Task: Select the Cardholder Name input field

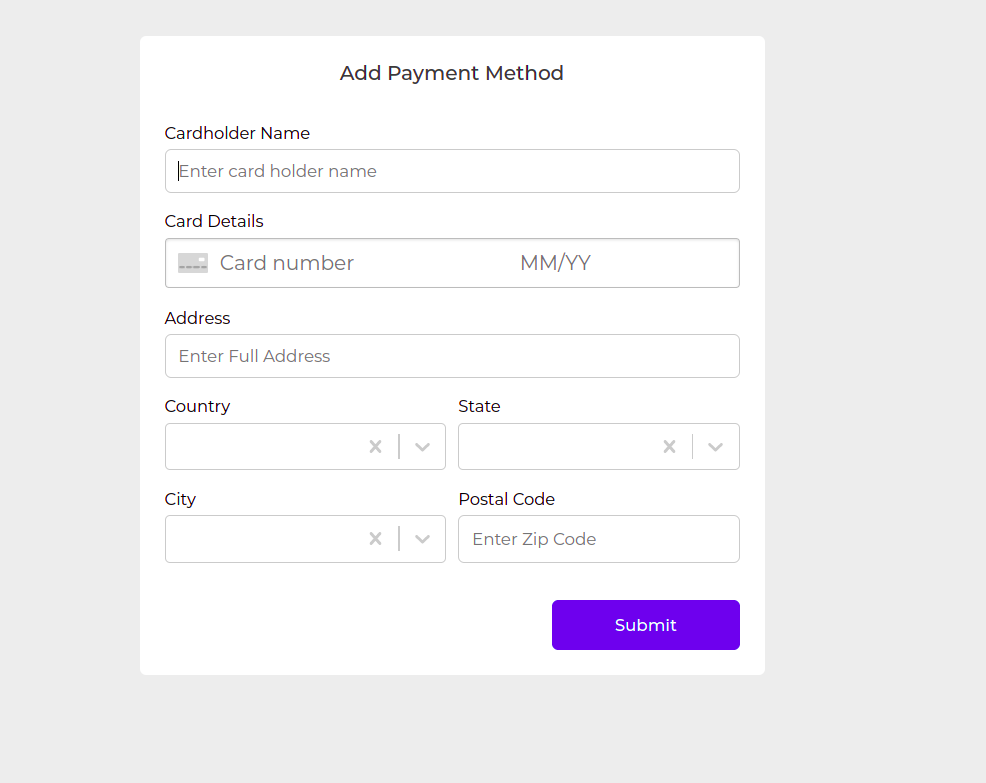Action: (452, 171)
